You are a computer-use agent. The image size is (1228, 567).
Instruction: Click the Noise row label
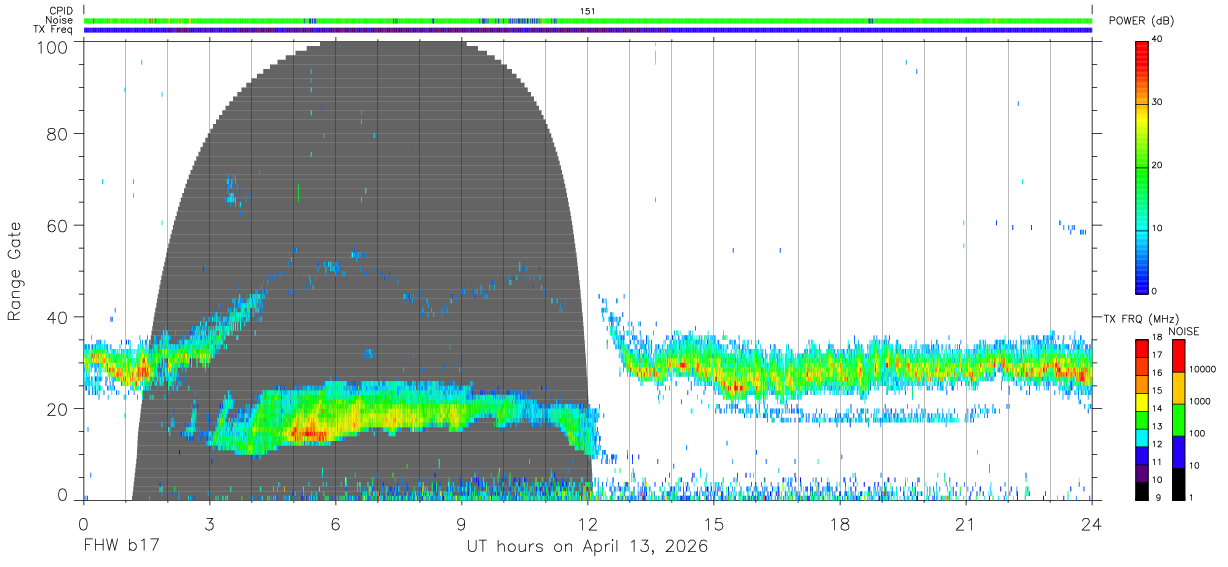(x=59, y=20)
